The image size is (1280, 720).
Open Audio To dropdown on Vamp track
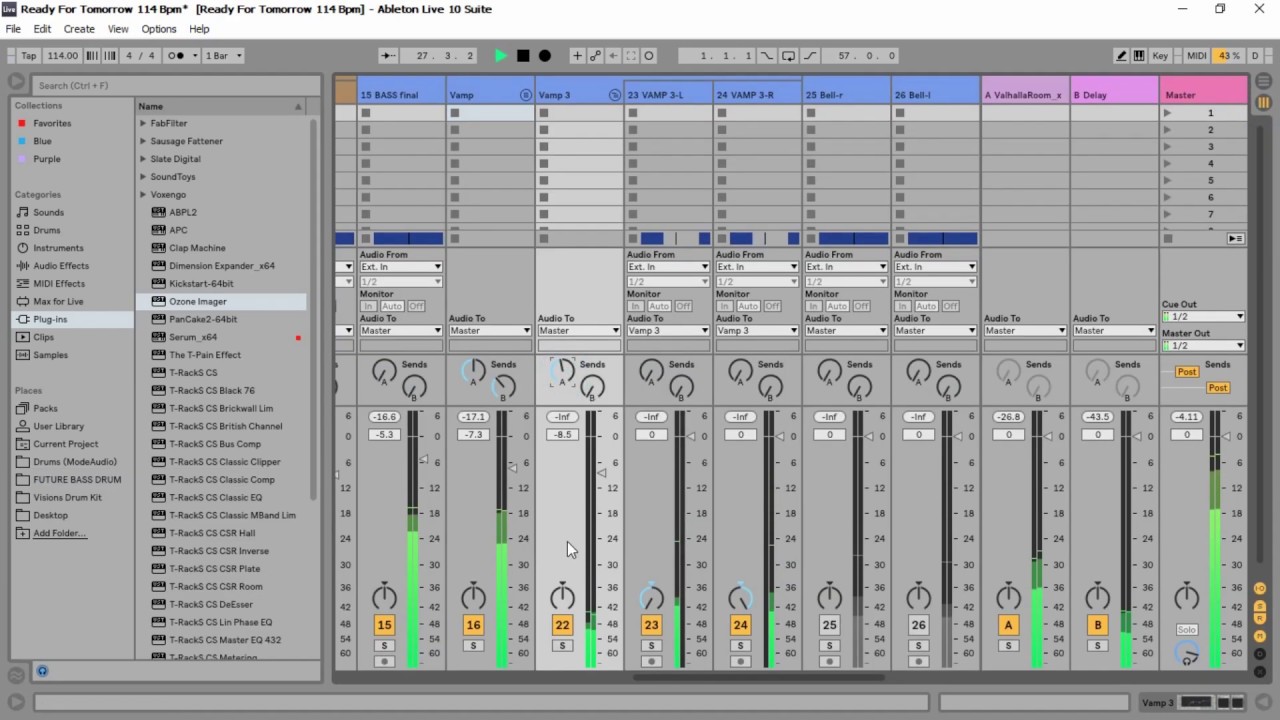pos(489,331)
